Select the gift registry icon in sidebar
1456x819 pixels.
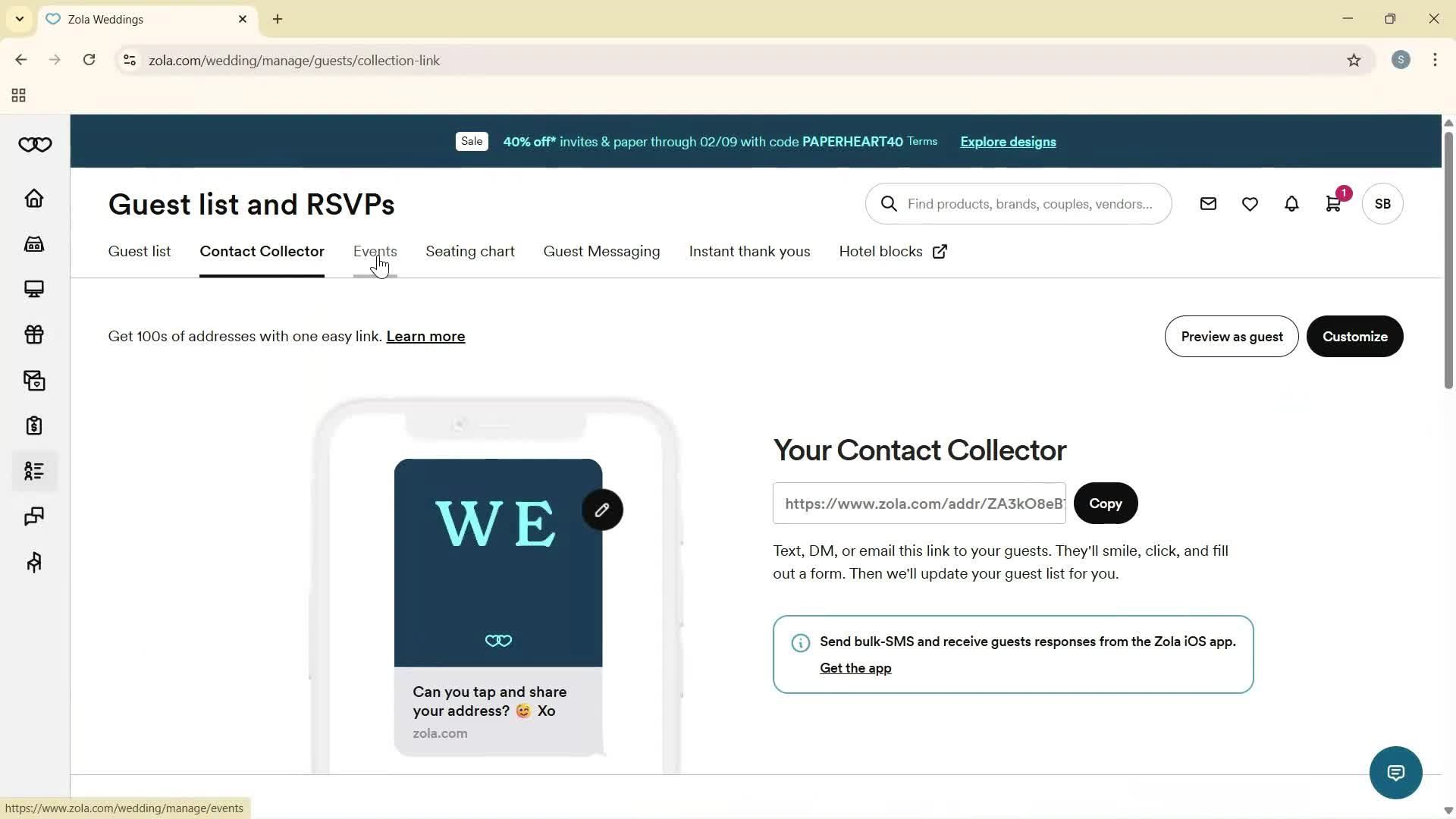click(33, 334)
